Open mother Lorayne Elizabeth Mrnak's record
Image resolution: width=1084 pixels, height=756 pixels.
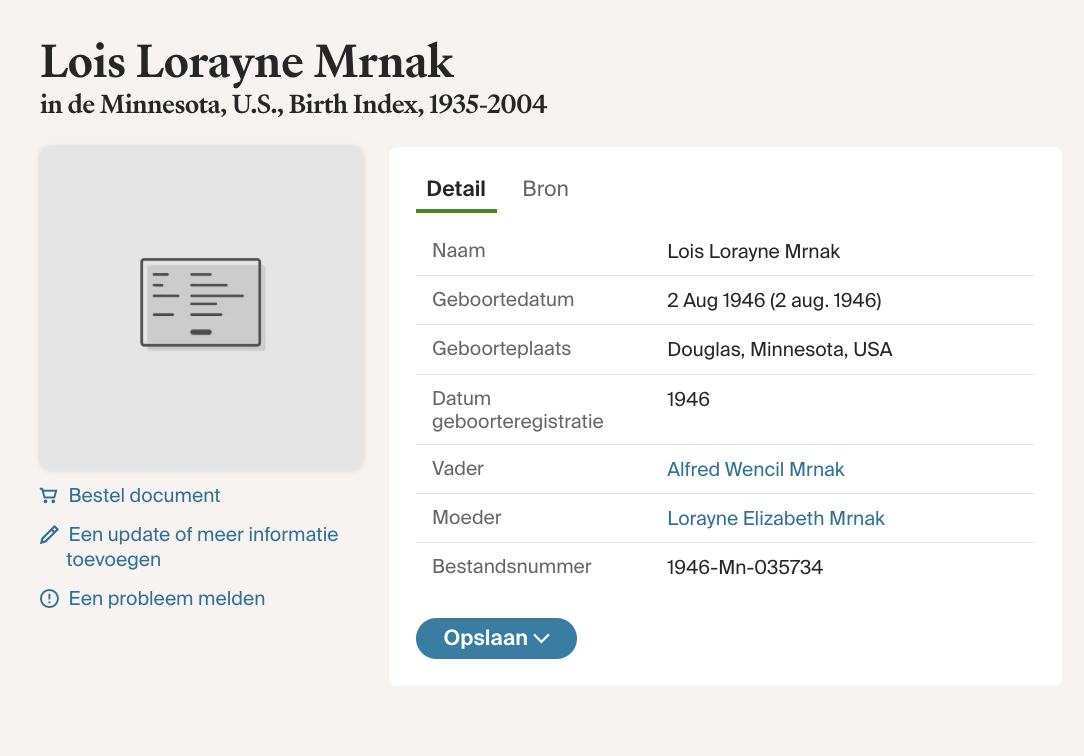click(776, 518)
